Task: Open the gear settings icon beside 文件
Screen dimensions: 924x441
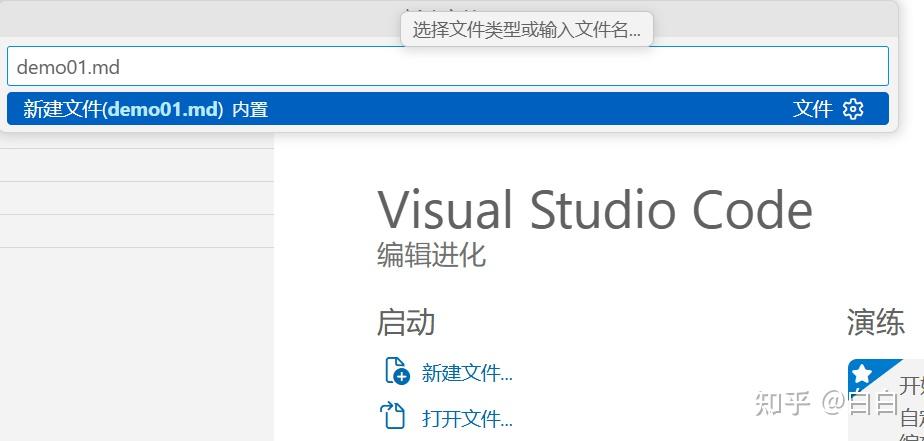Action: pyautogui.click(x=853, y=109)
